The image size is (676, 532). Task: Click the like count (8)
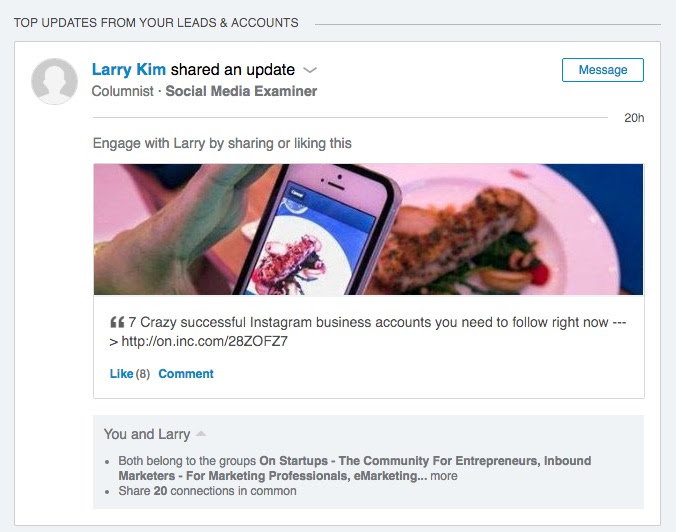pos(143,373)
